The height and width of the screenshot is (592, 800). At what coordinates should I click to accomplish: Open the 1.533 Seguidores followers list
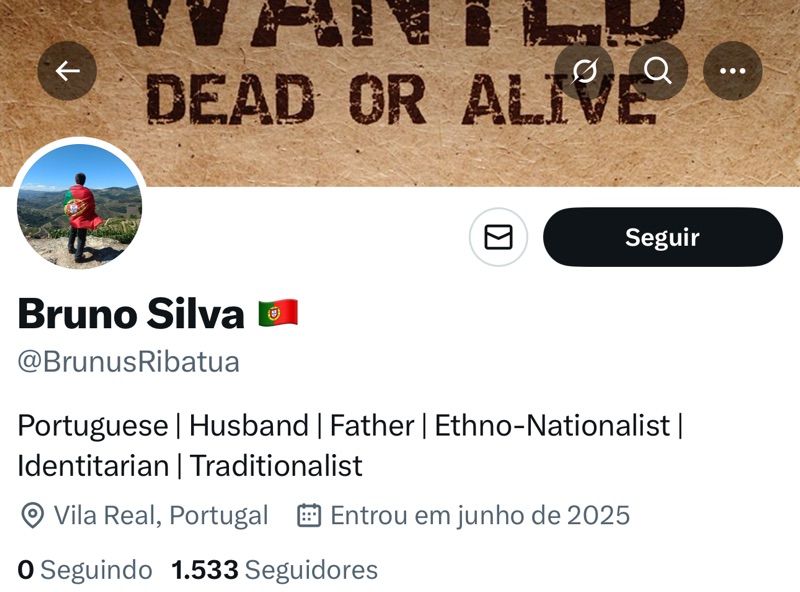[x=274, y=570]
